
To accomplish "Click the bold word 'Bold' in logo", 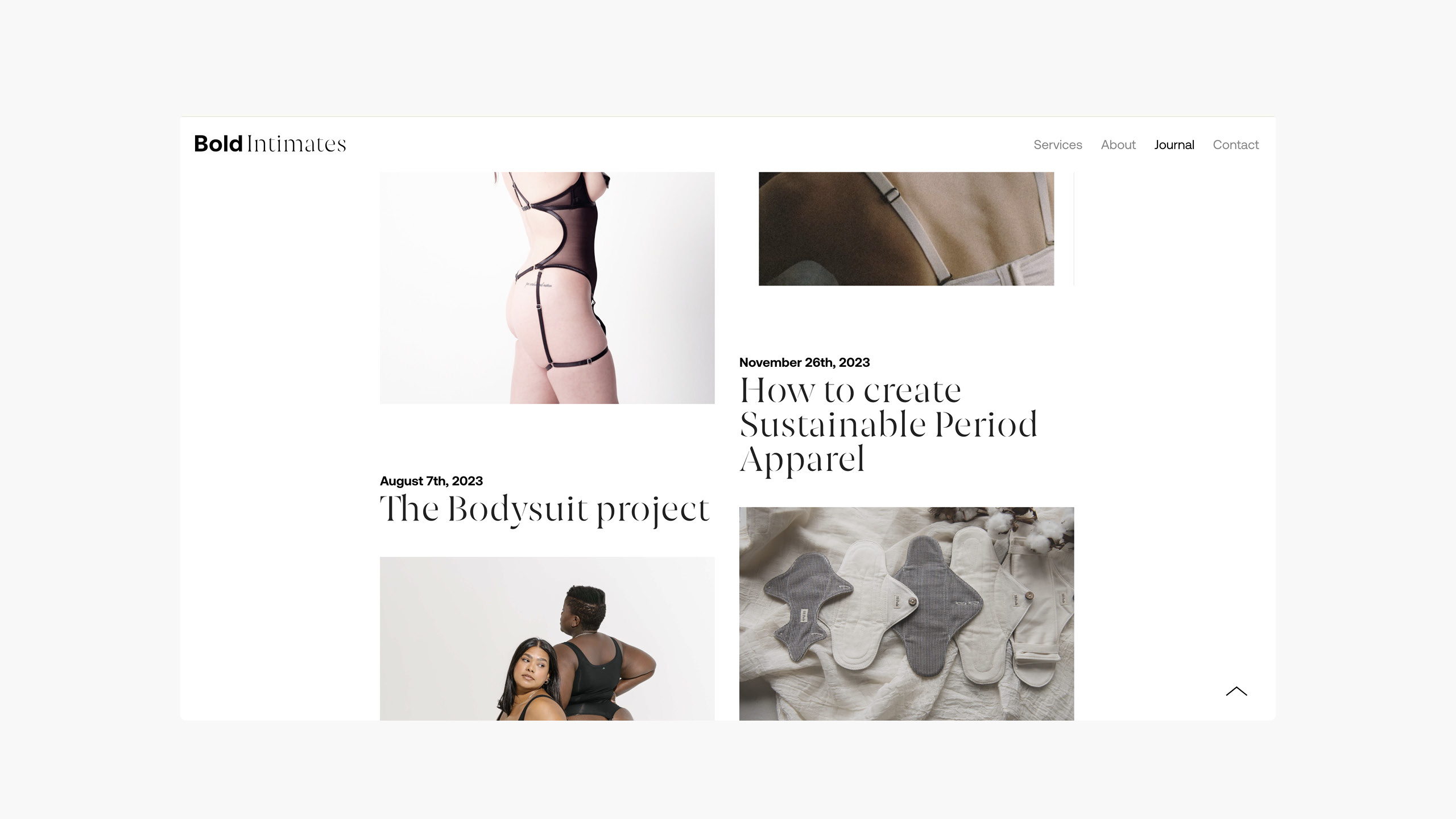I will (x=218, y=144).
